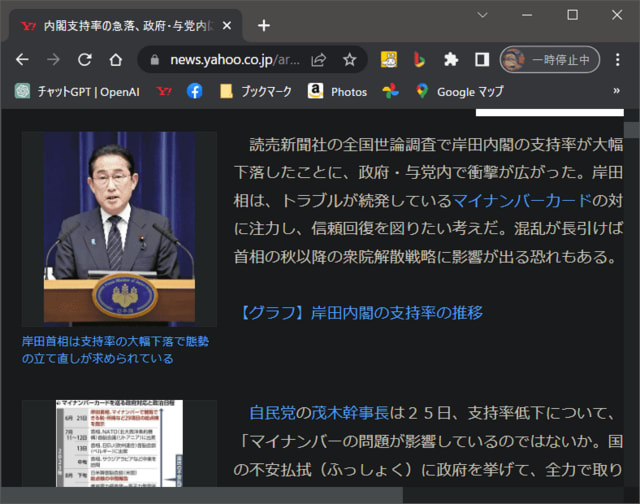The width and height of the screenshot is (640, 504).
Task: Share this page from the address bar
Action: [x=319, y=59]
